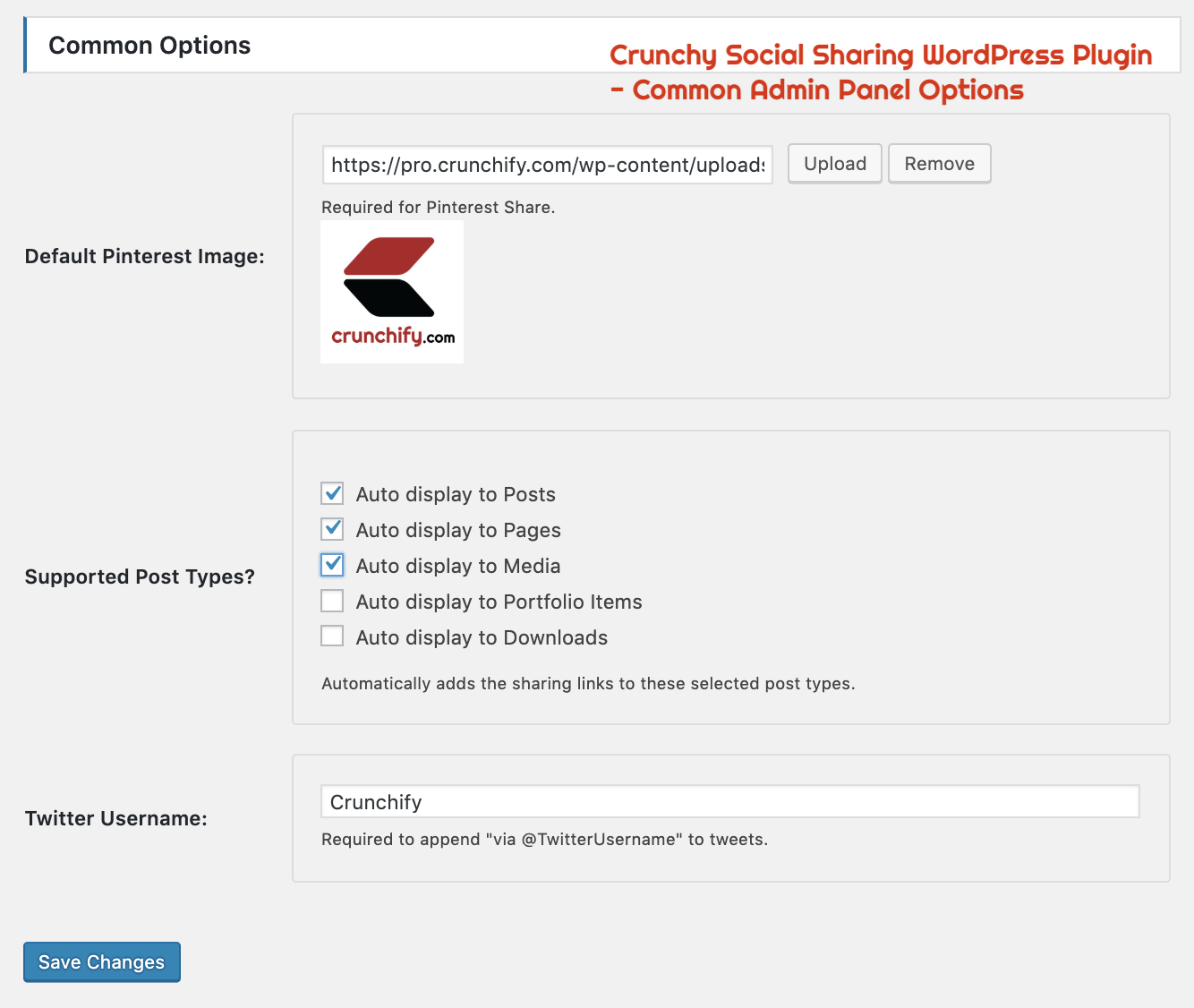Select the Supported Post Types label
Screen dimensions: 1194x1008
[140, 577]
